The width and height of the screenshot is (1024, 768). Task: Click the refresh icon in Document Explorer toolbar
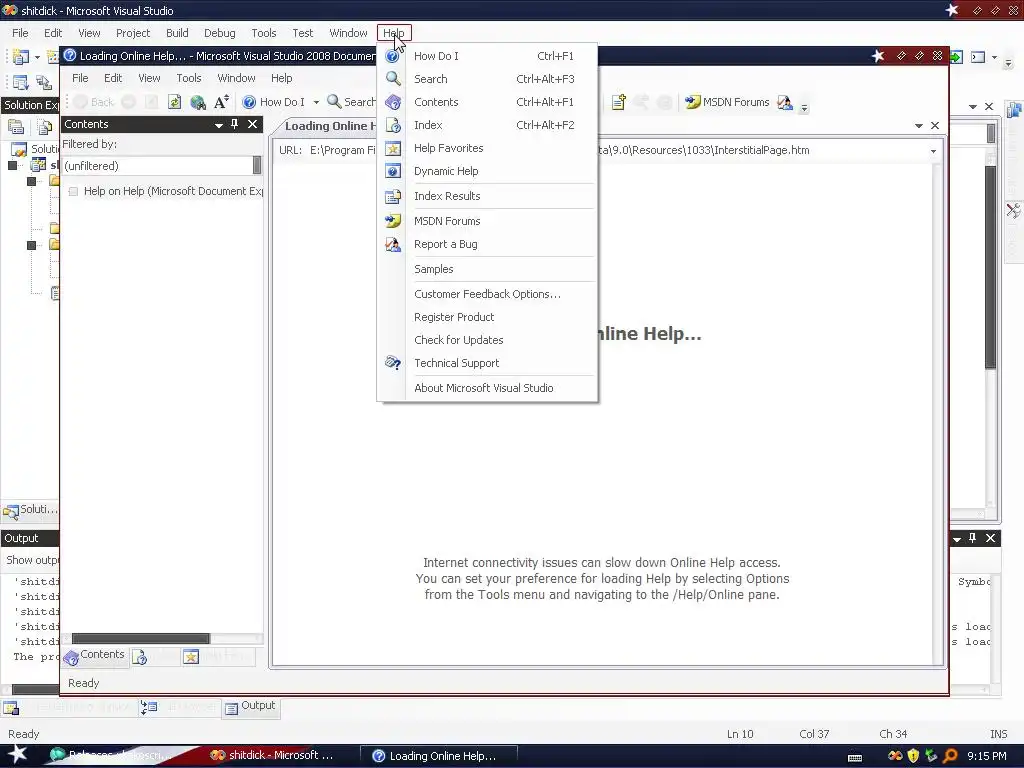174,102
